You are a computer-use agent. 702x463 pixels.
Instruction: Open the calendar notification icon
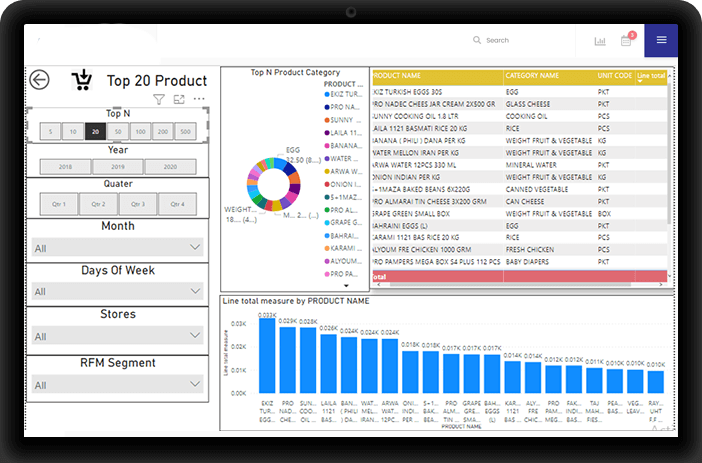coord(626,41)
